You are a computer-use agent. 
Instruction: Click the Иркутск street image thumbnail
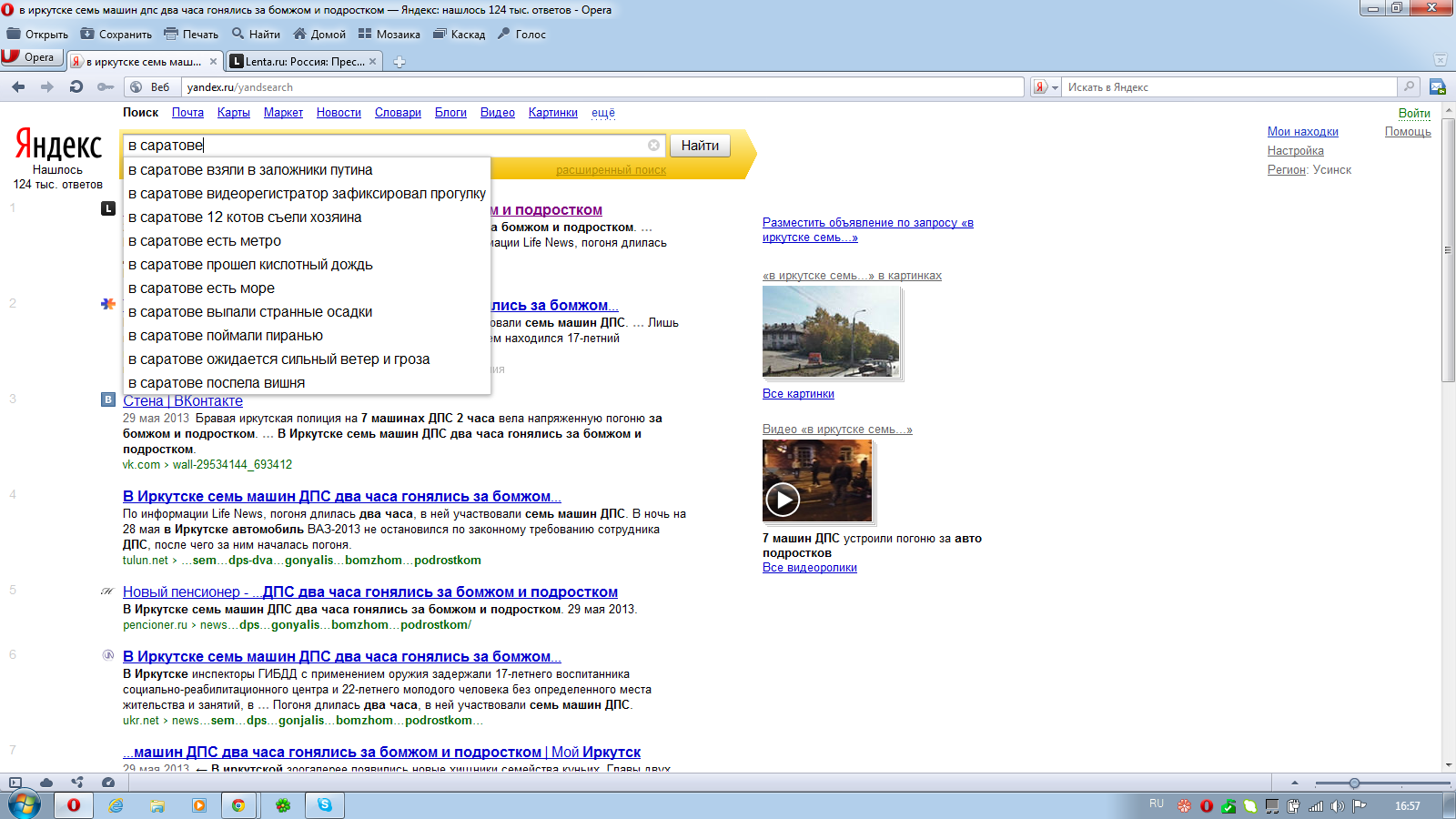(x=831, y=331)
